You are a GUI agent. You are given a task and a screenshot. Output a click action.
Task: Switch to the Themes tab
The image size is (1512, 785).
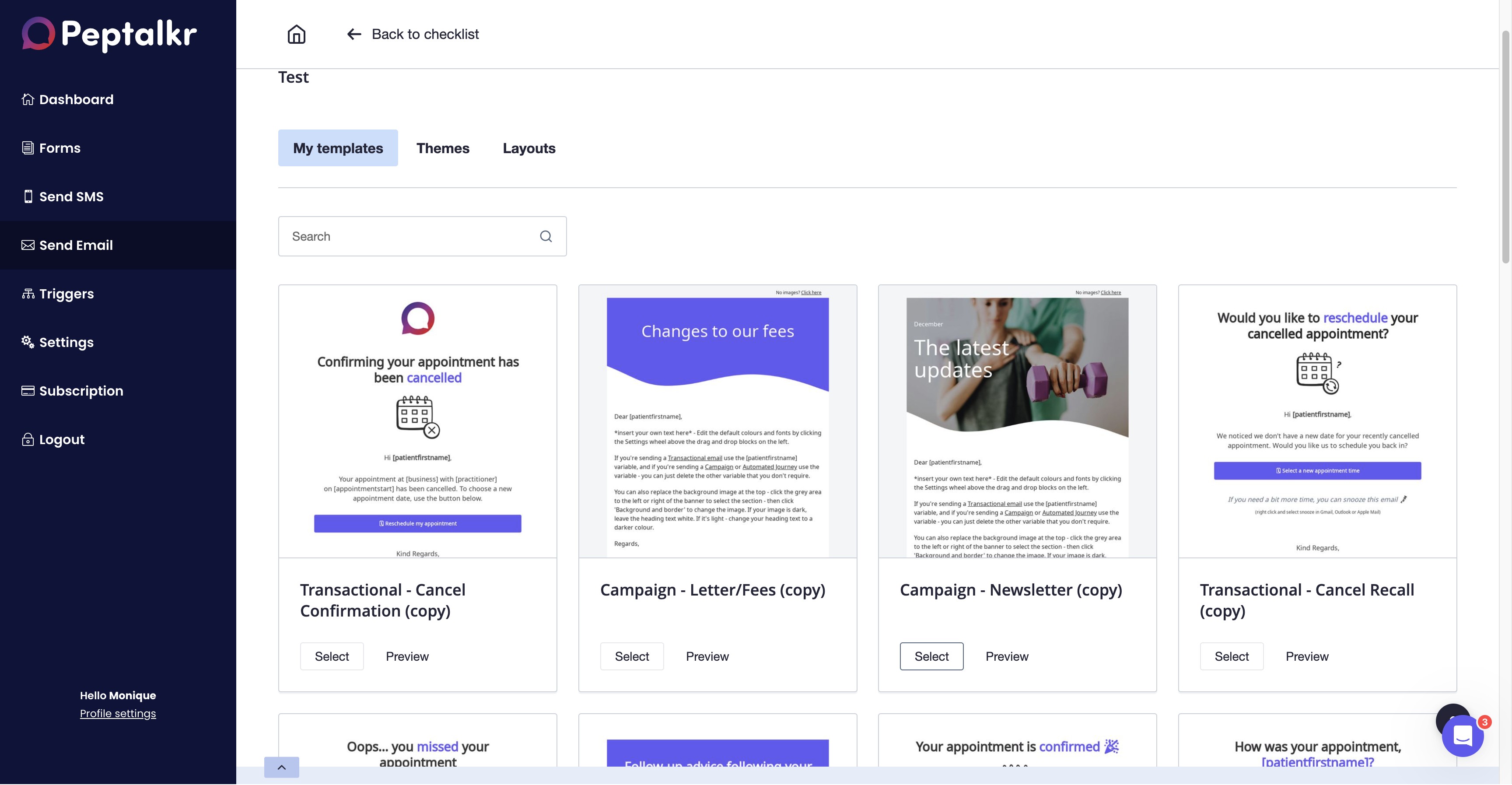click(x=443, y=148)
